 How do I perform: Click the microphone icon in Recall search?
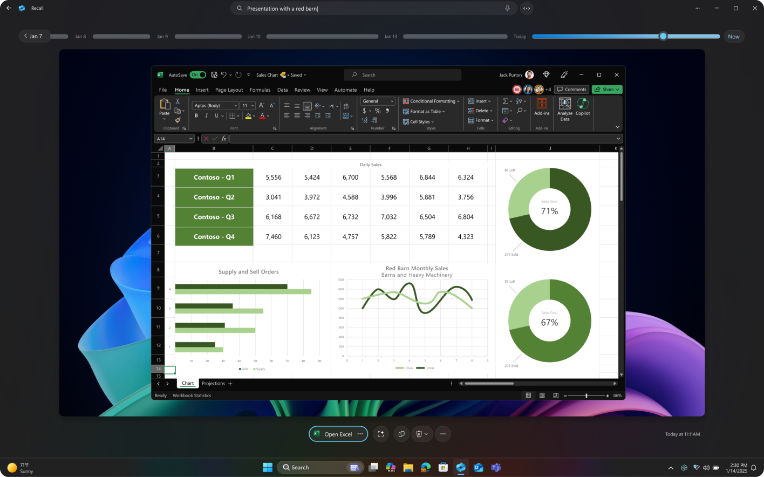[x=508, y=8]
